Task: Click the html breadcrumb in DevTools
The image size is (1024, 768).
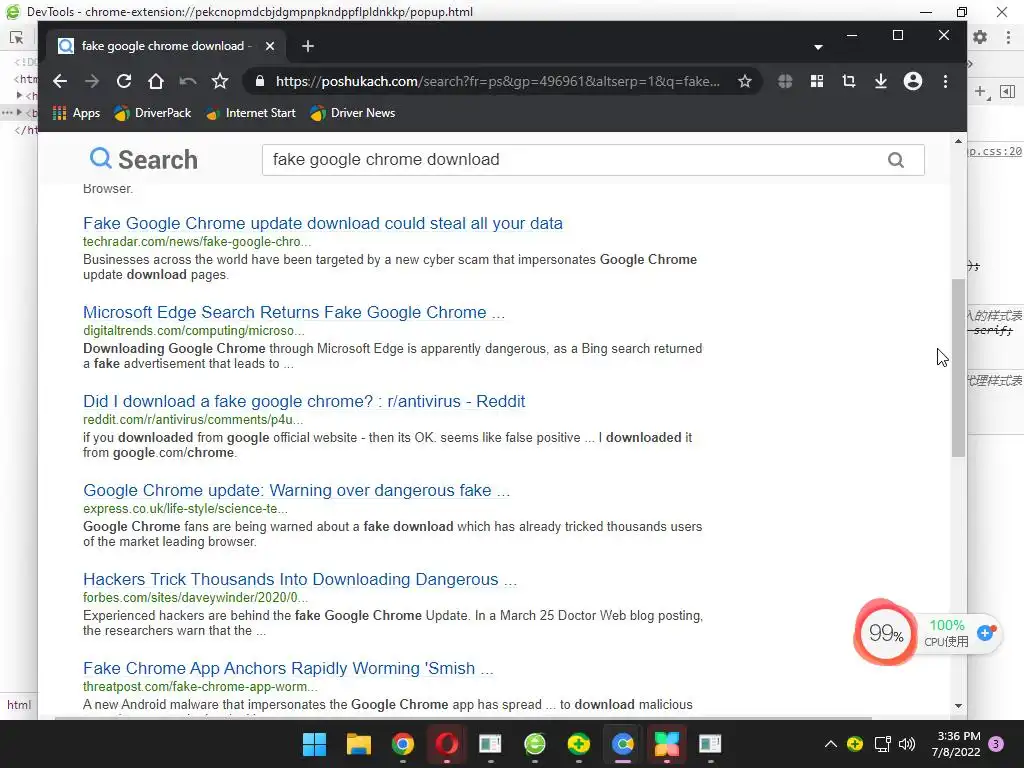Action: (19, 705)
